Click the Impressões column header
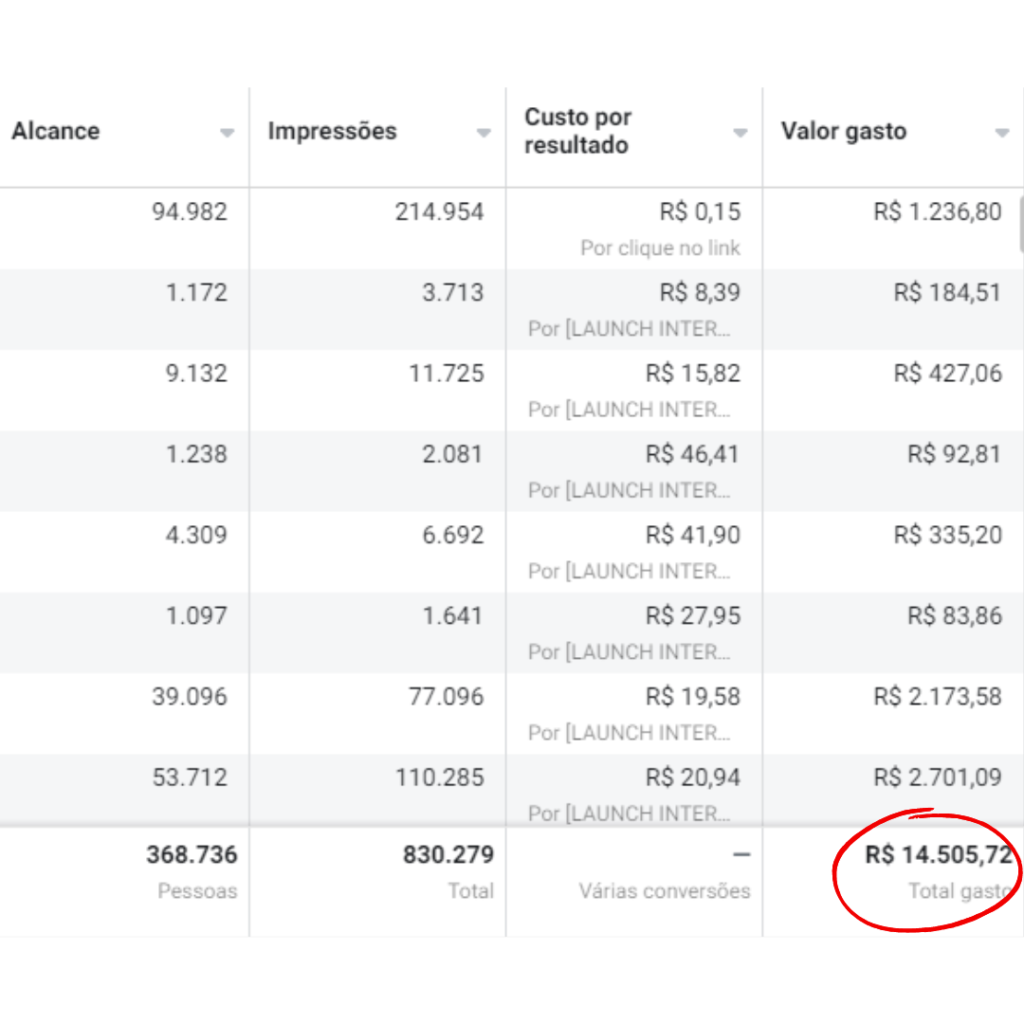This screenshot has width=1024, height=1024. 332,131
